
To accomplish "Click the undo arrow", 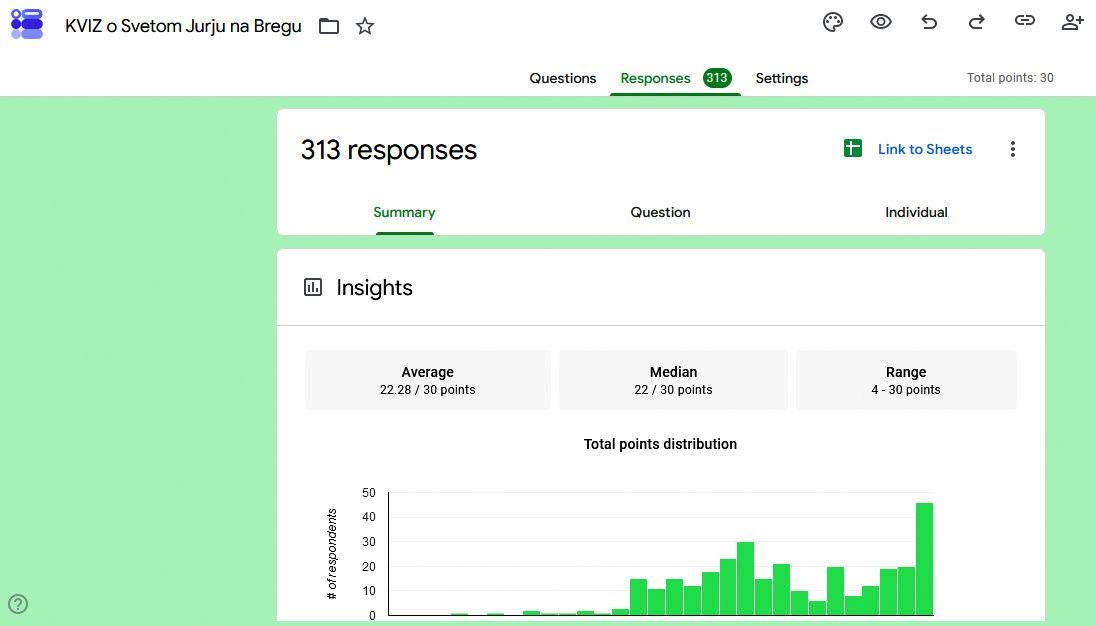I will [x=929, y=22].
